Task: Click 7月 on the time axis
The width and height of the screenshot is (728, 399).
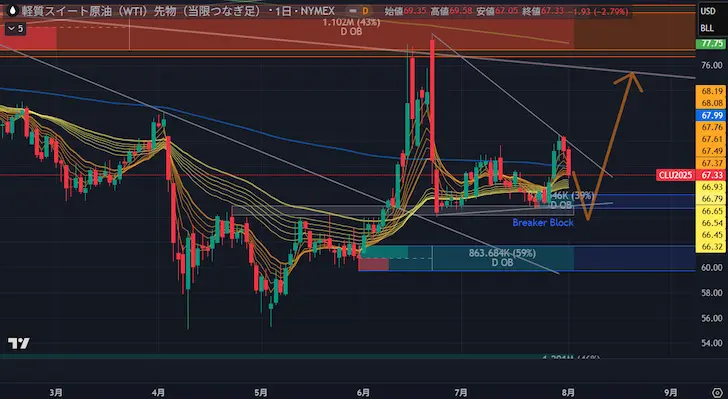Action: pos(462,393)
